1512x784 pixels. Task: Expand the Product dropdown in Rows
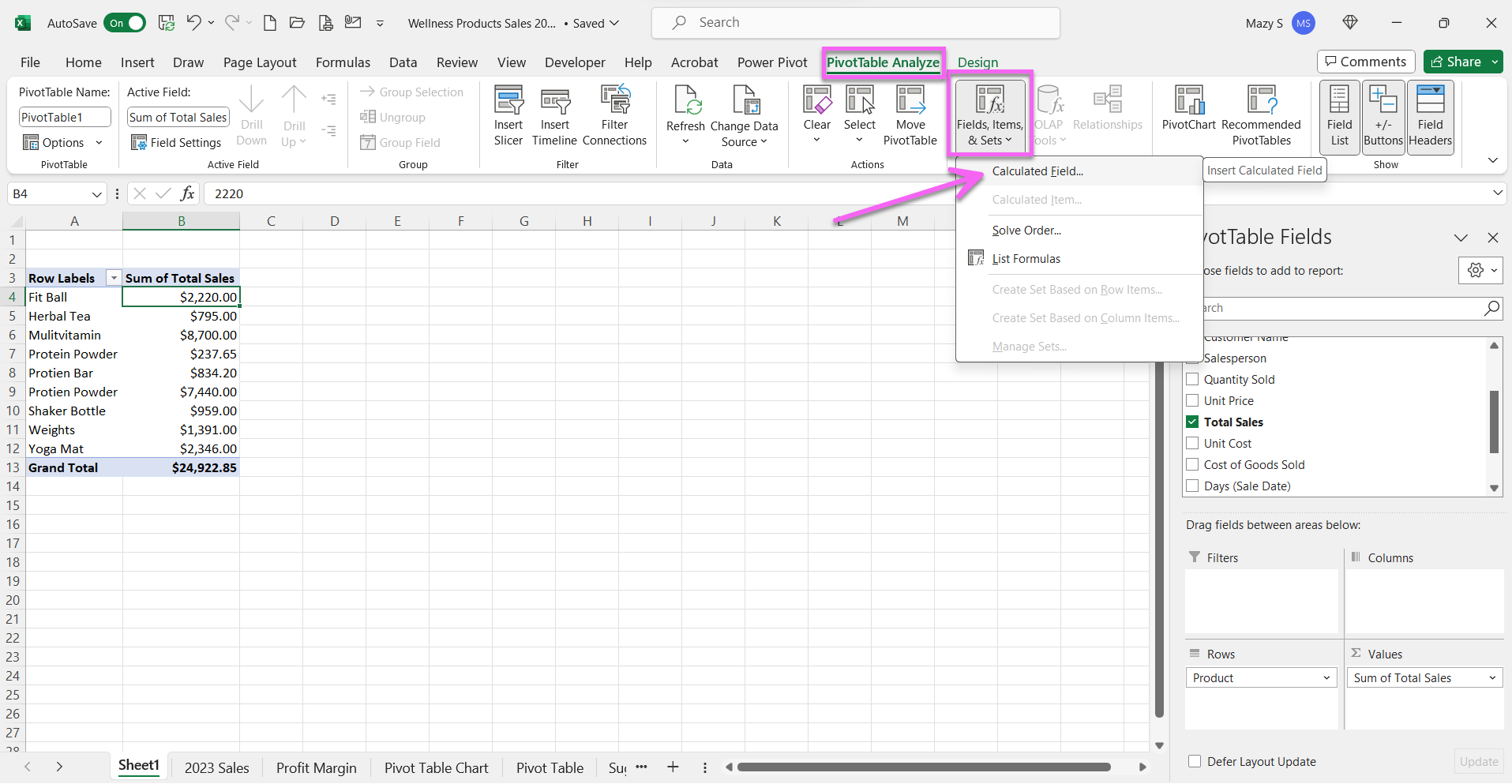click(x=1326, y=677)
